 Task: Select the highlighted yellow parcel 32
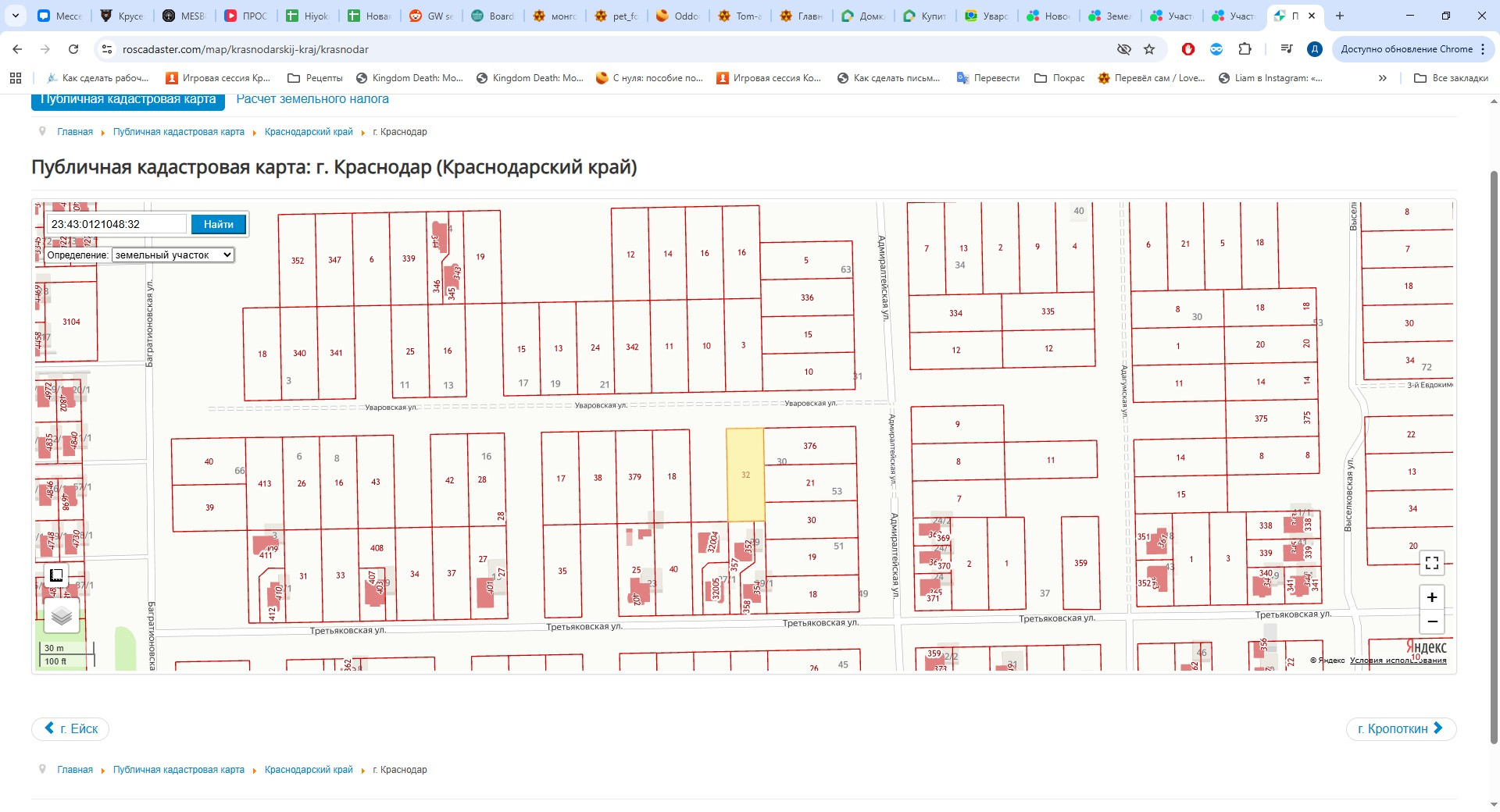point(745,475)
